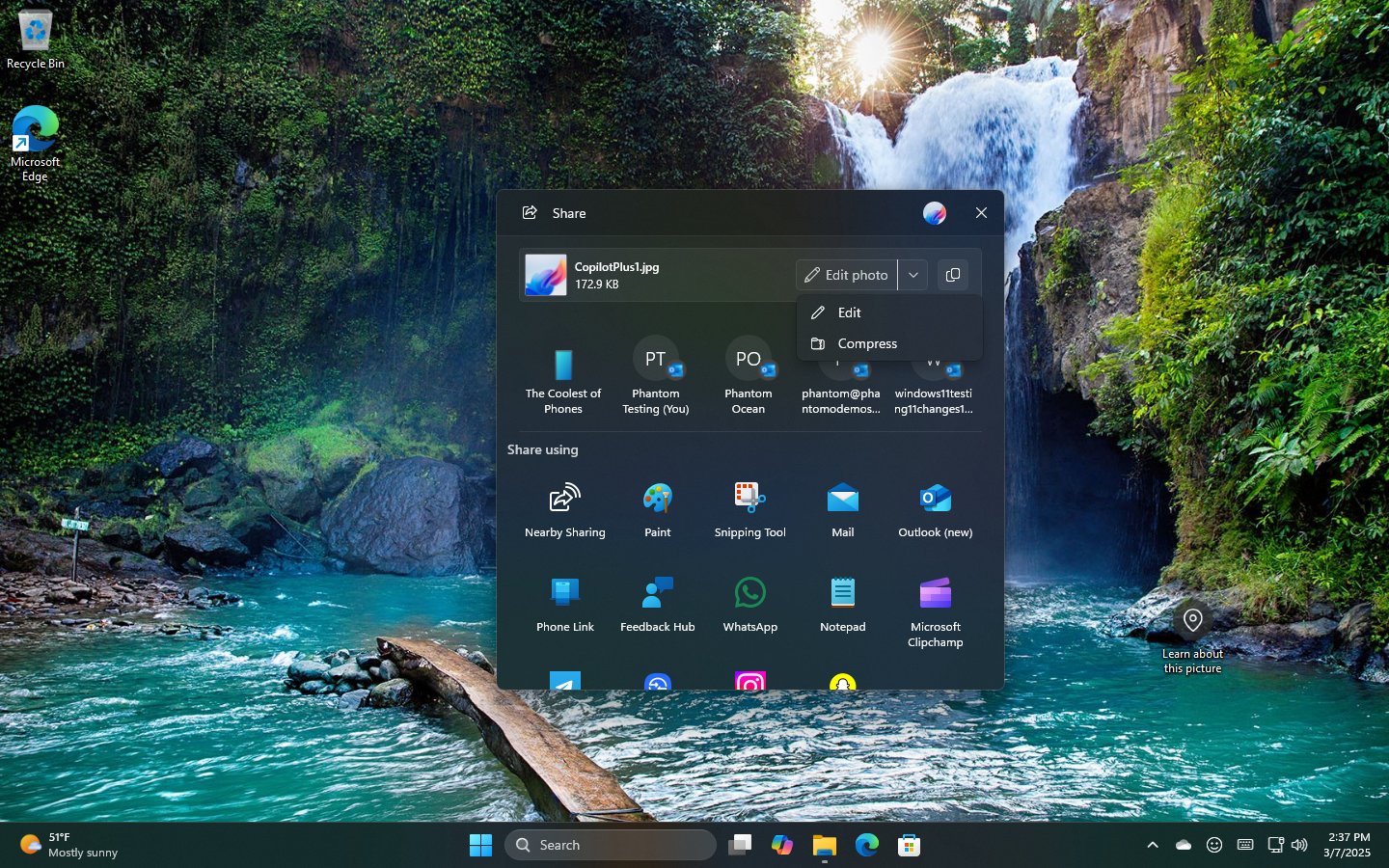1389x868 pixels.
Task: Expand the Edit photo options chevron
Action: (912, 275)
